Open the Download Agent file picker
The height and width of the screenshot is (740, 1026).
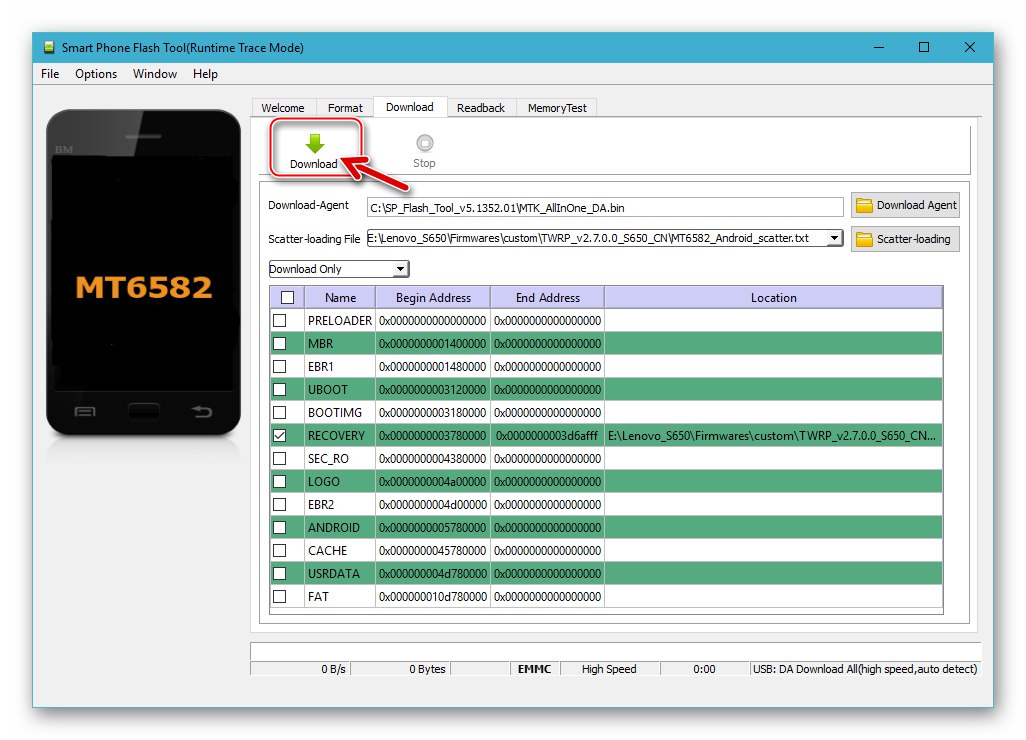905,205
